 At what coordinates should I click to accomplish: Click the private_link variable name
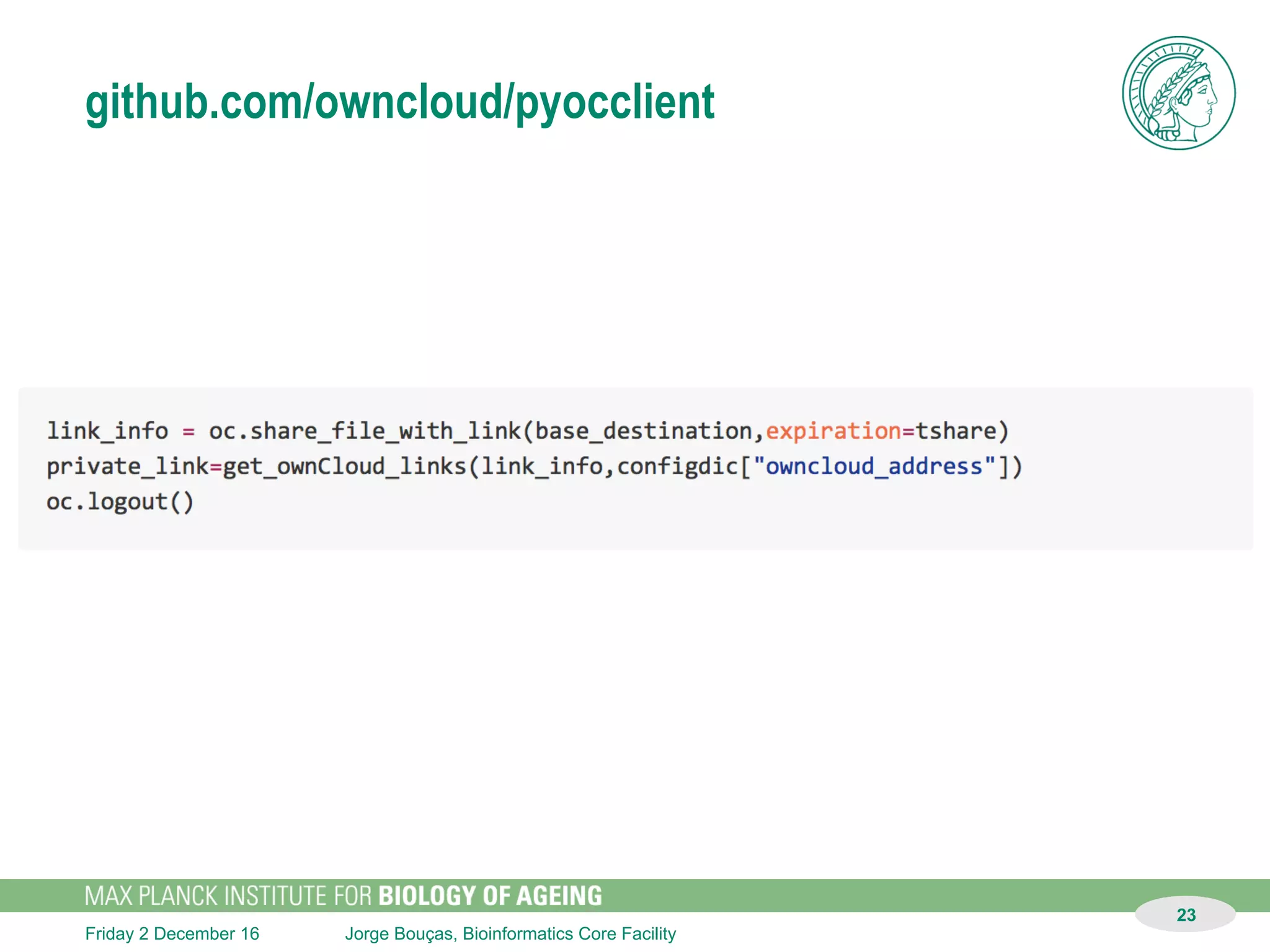[x=127, y=466]
